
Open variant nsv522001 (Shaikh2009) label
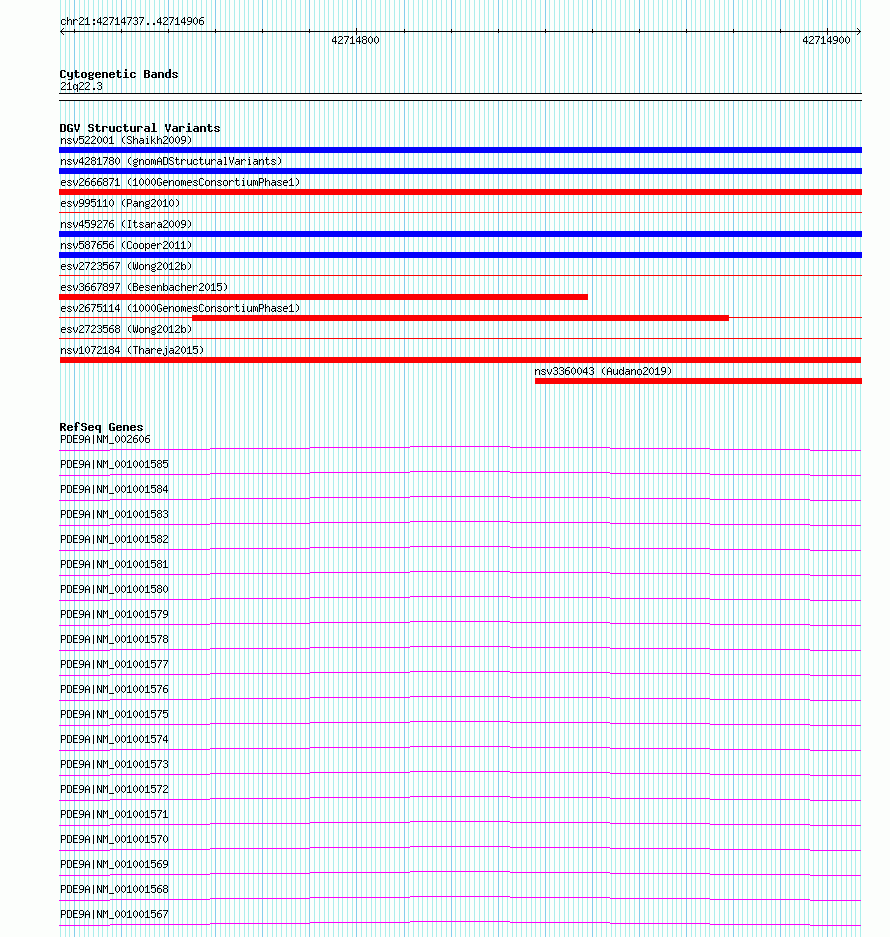126,140
